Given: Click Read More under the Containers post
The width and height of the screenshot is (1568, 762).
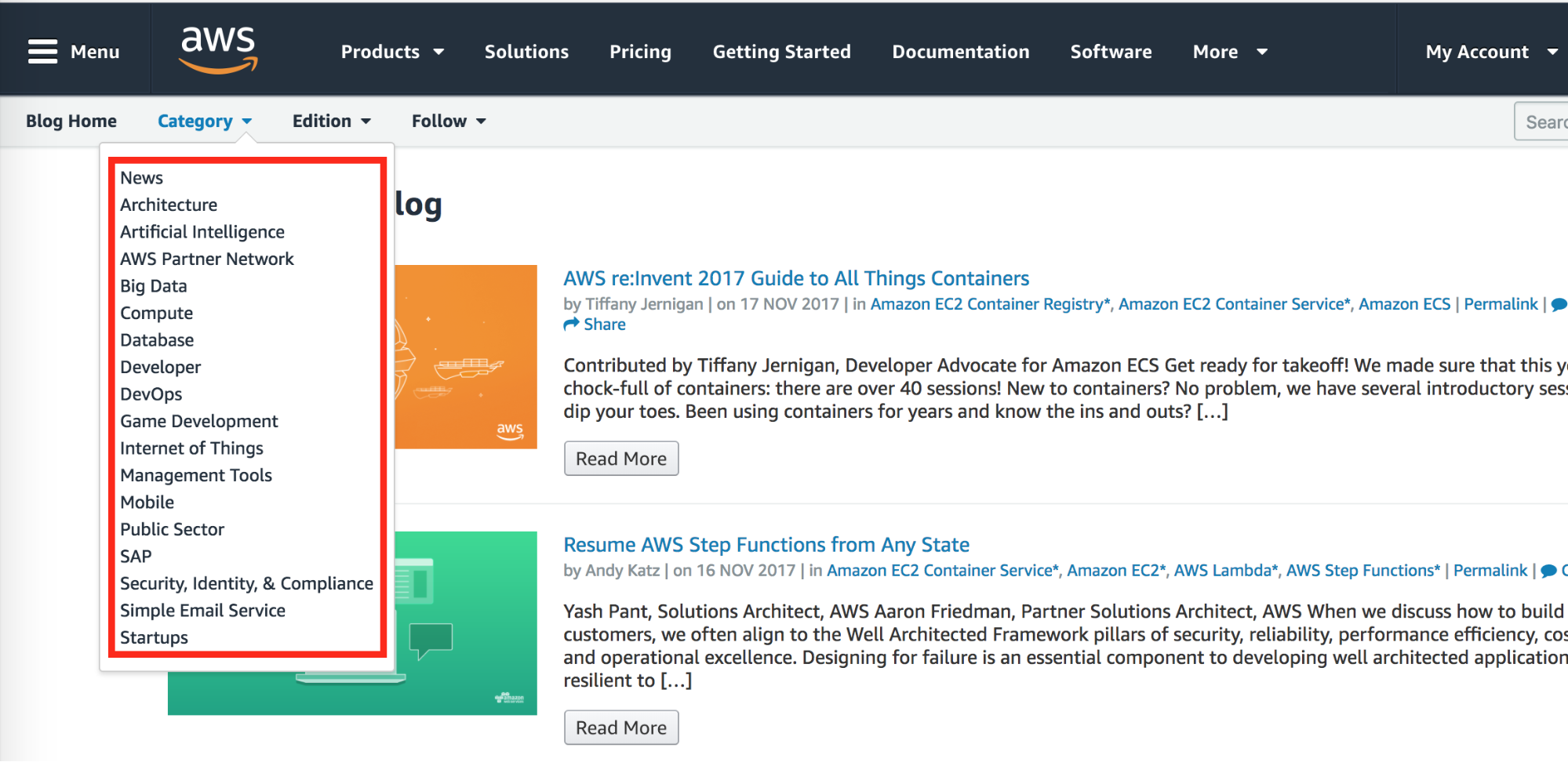Looking at the screenshot, I should pyautogui.click(x=621, y=459).
